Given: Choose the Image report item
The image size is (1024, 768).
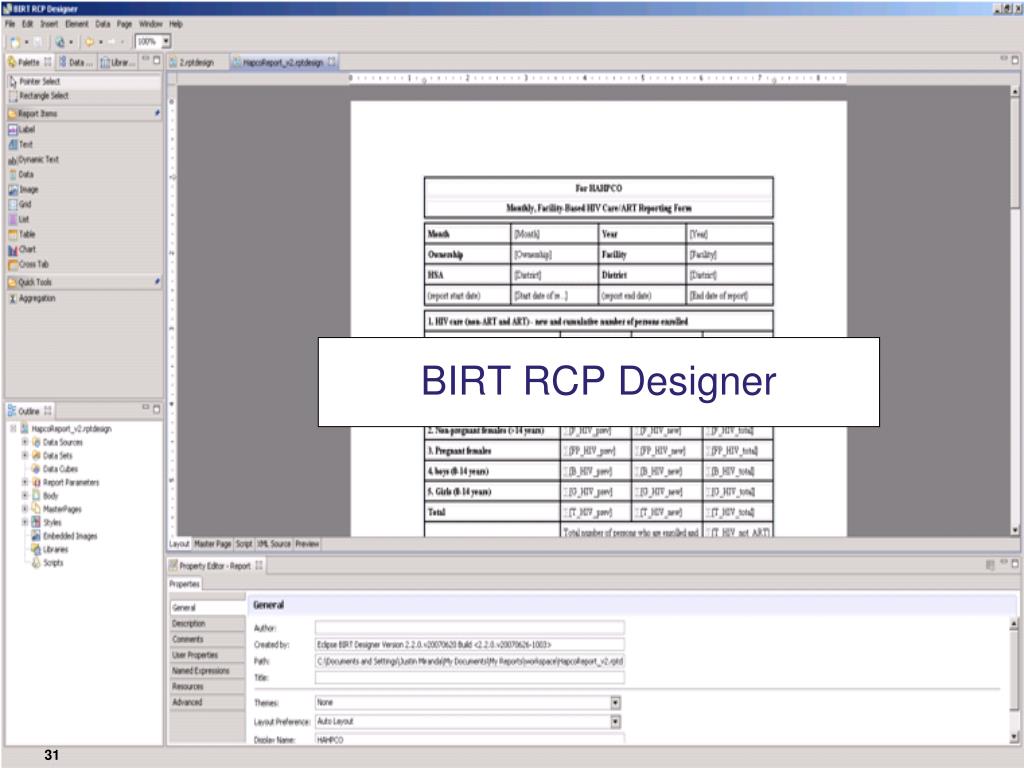Looking at the screenshot, I should [x=24, y=189].
